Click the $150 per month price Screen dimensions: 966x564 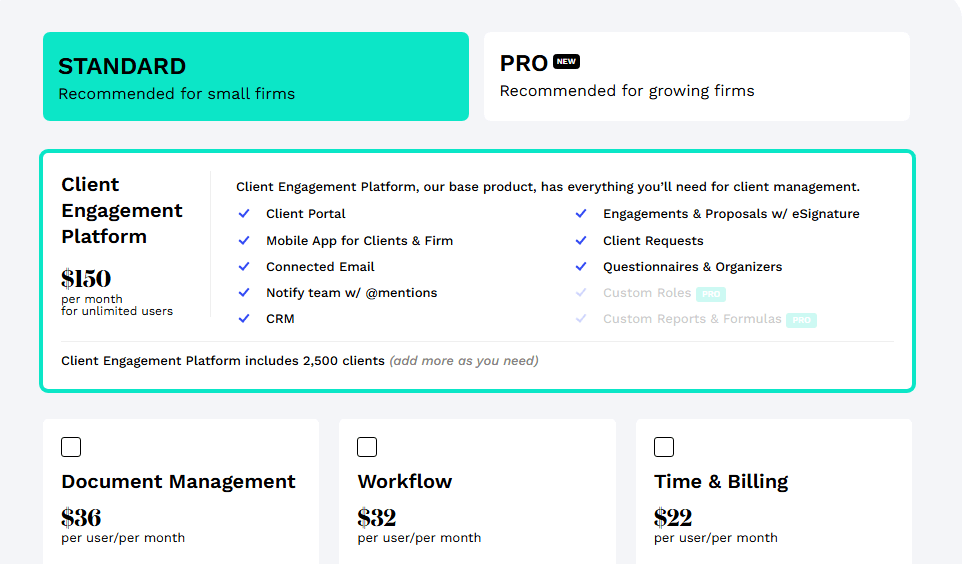(x=86, y=279)
